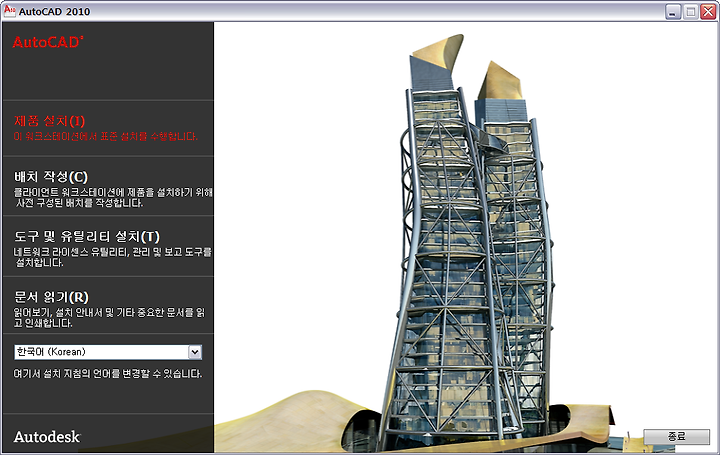Open 문서 읽기(R) documentation
720x455 pixels.
point(51,297)
